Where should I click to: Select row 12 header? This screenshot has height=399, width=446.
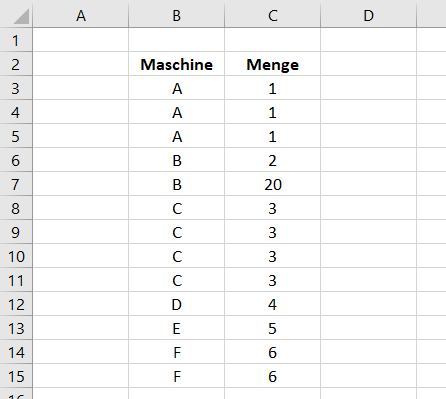[x=16, y=304]
